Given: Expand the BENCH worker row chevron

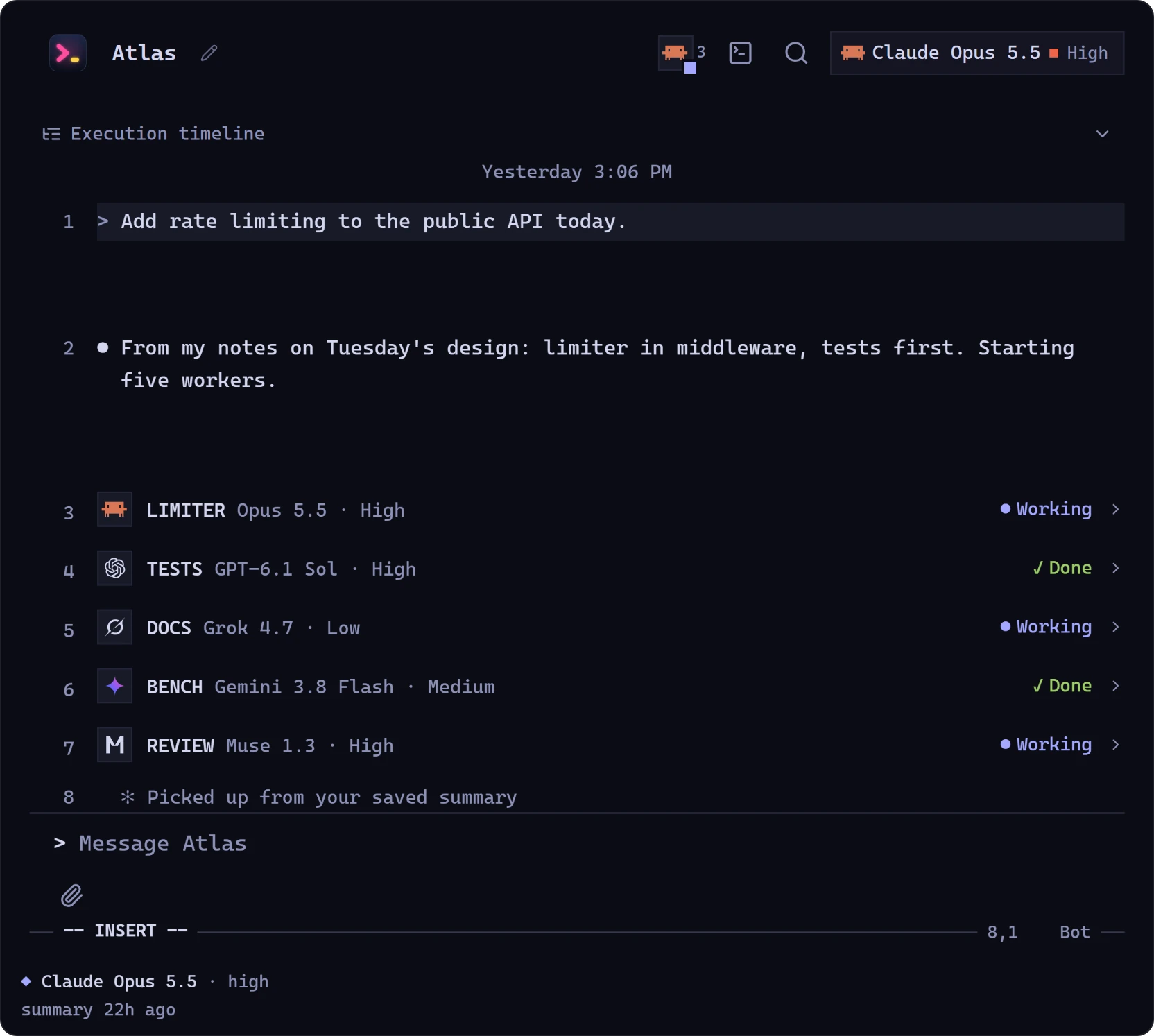Looking at the screenshot, I should tap(1115, 686).
